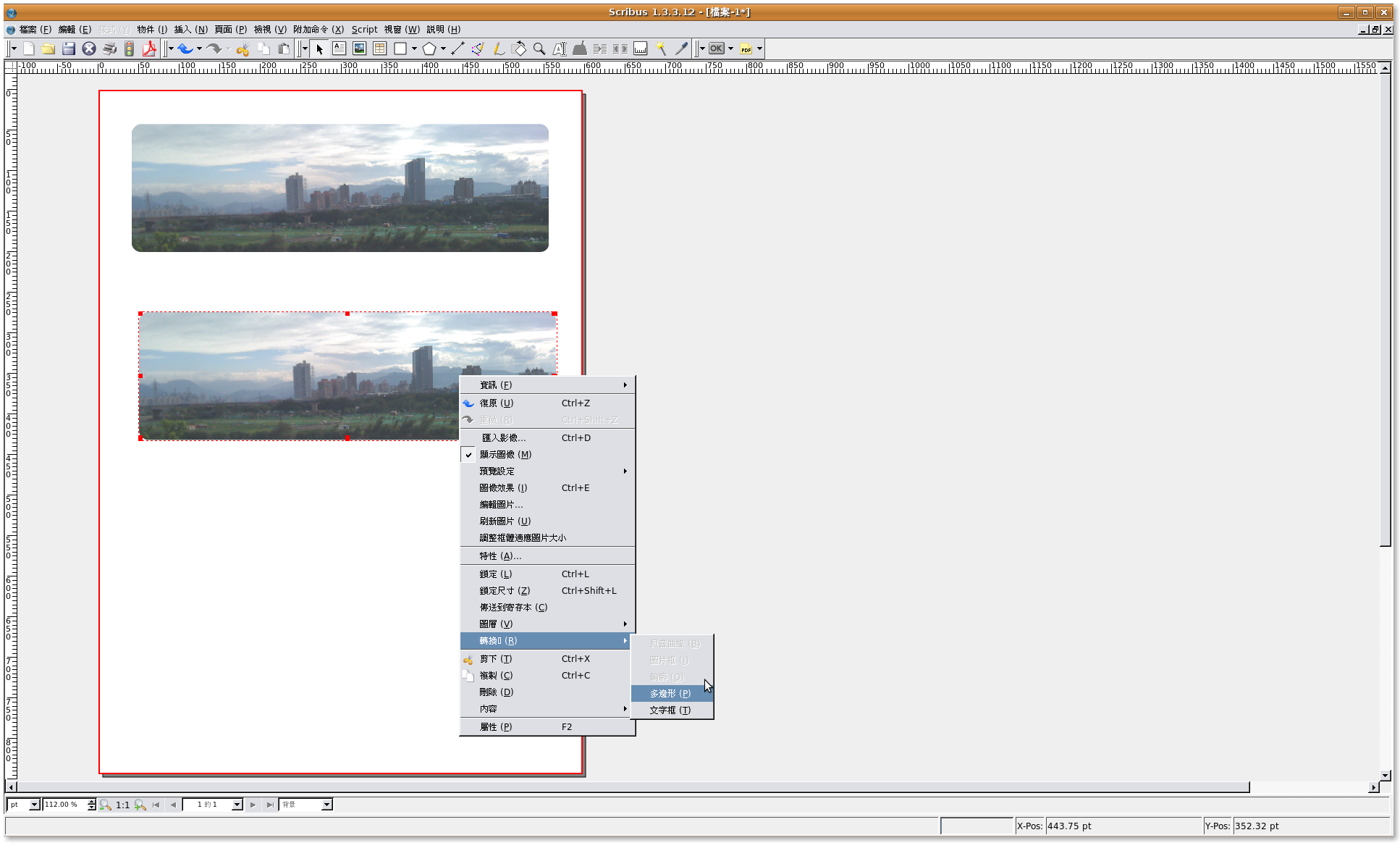Select the Insert Text Frame tool
This screenshot has height=843, width=1400.
coord(339,49)
